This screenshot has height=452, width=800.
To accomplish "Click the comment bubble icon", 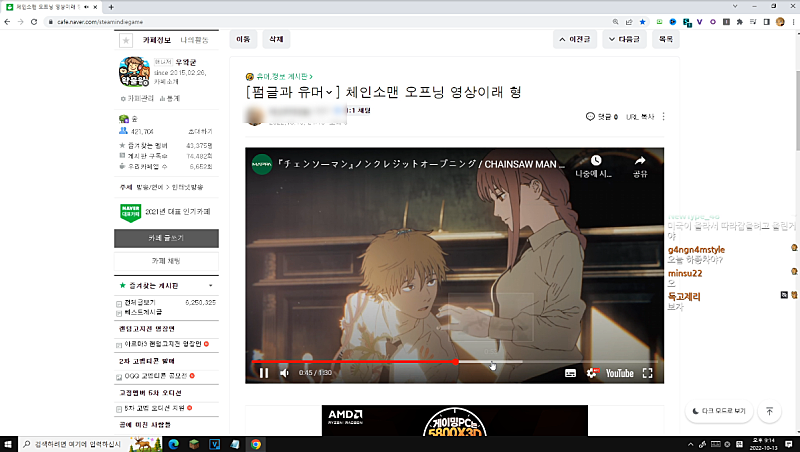I will pos(590,117).
